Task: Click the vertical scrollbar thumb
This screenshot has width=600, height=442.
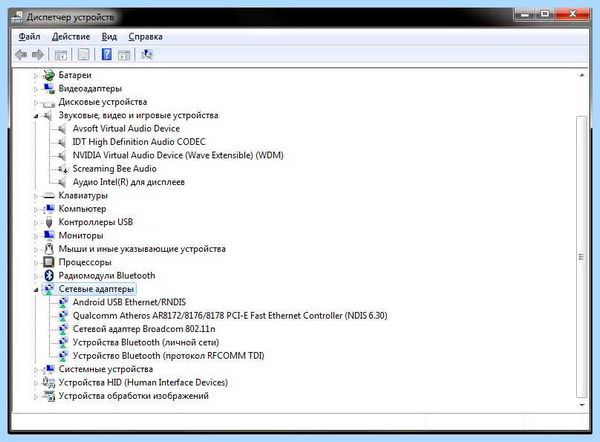Action: click(x=582, y=257)
